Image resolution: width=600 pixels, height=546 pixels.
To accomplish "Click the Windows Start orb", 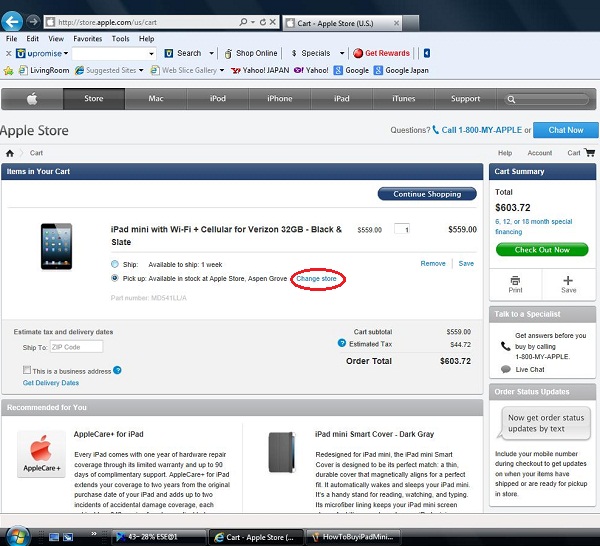I will [x=17, y=536].
